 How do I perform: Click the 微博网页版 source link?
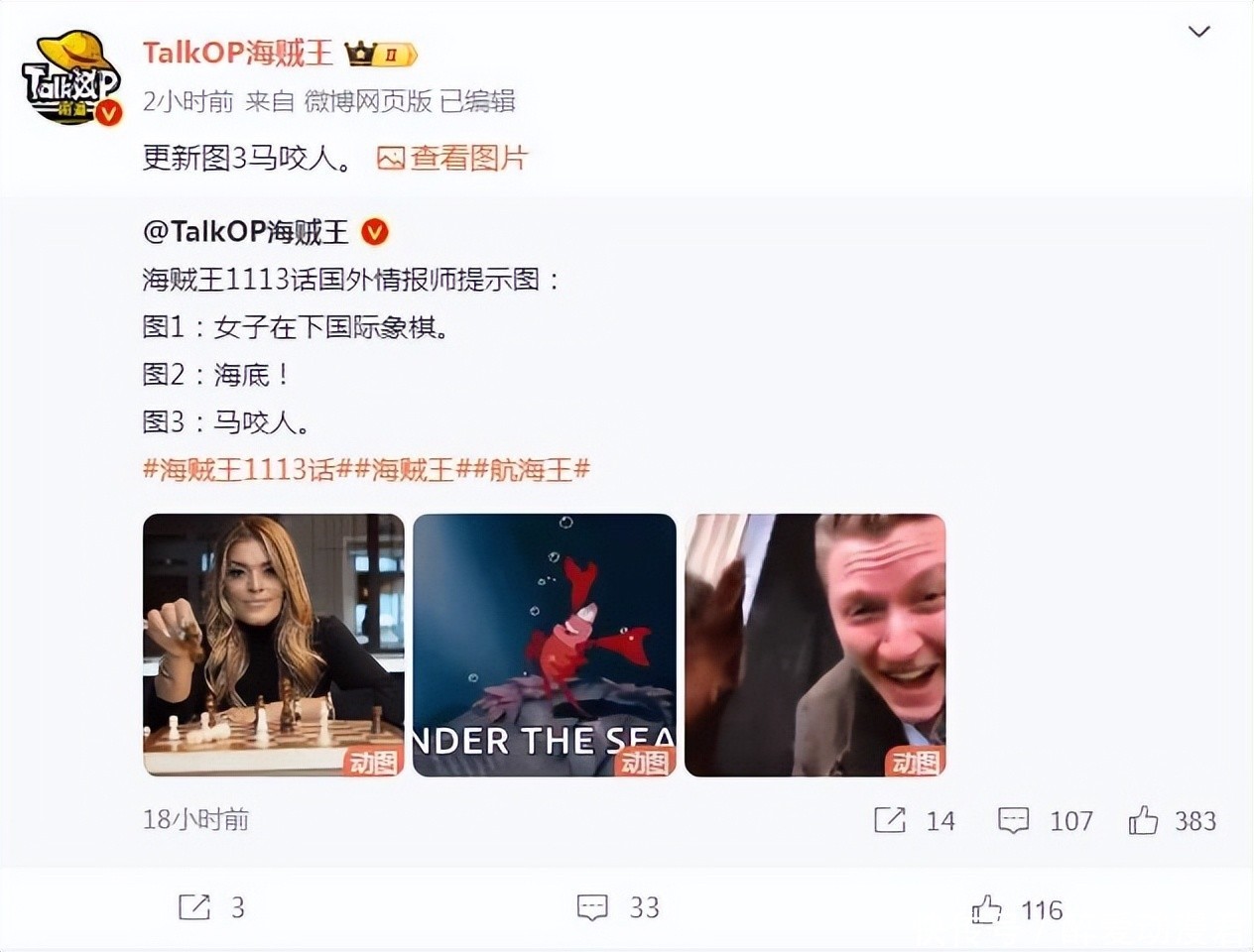(367, 101)
